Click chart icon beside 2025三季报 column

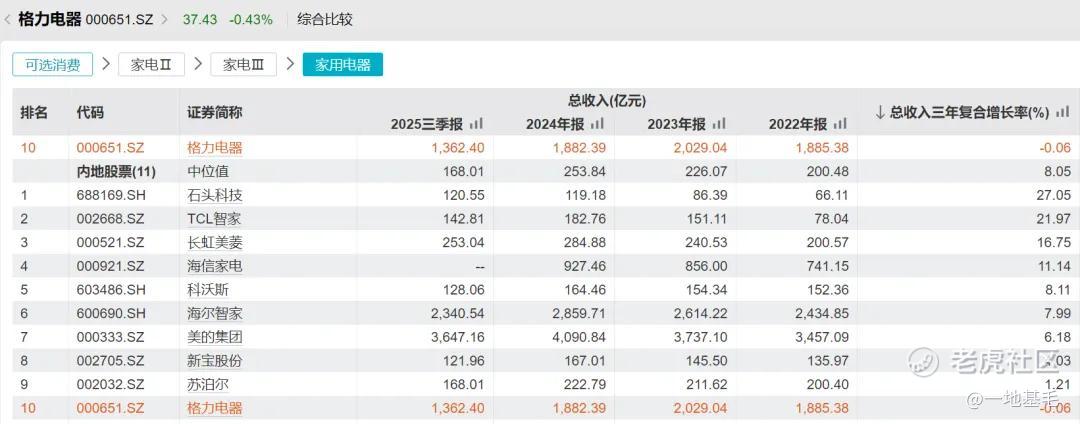point(477,125)
